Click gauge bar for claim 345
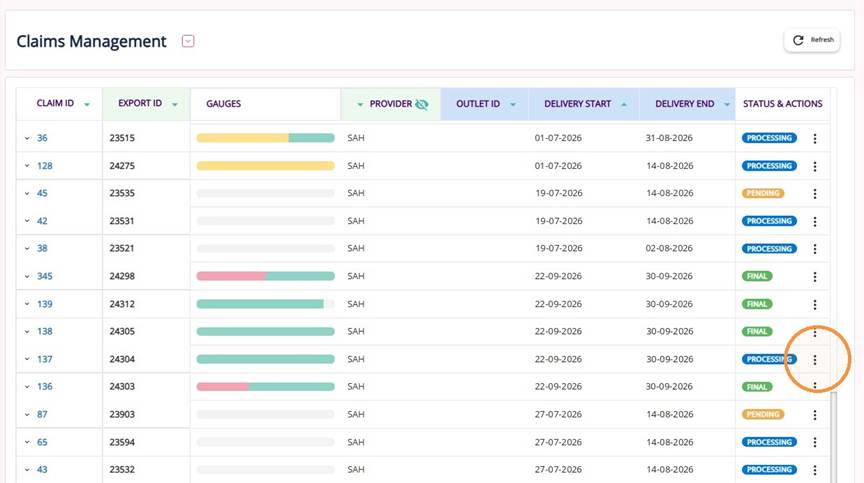The height and width of the screenshot is (483, 864). point(266,276)
